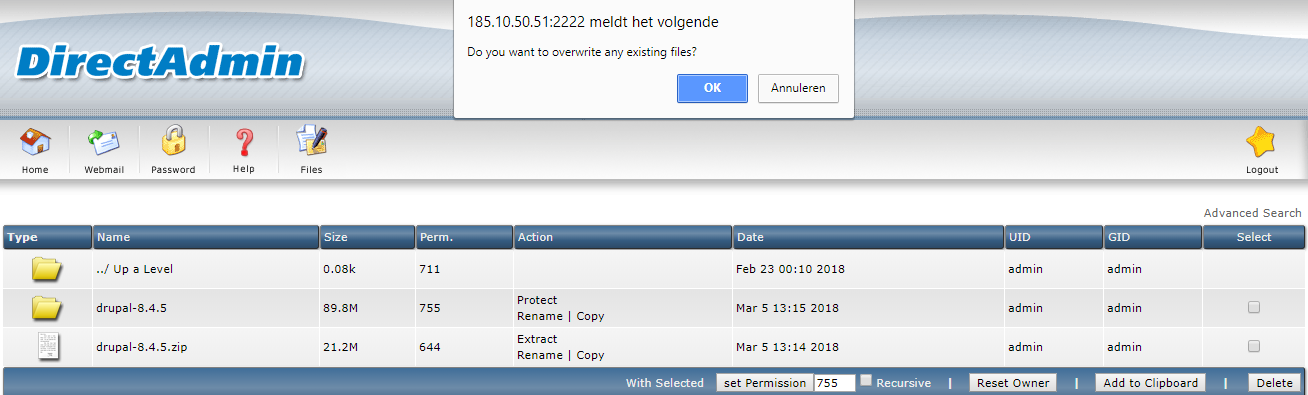The image size is (1308, 395).
Task: Click the drupal-8.4.5.zip file icon
Action: pos(47,347)
